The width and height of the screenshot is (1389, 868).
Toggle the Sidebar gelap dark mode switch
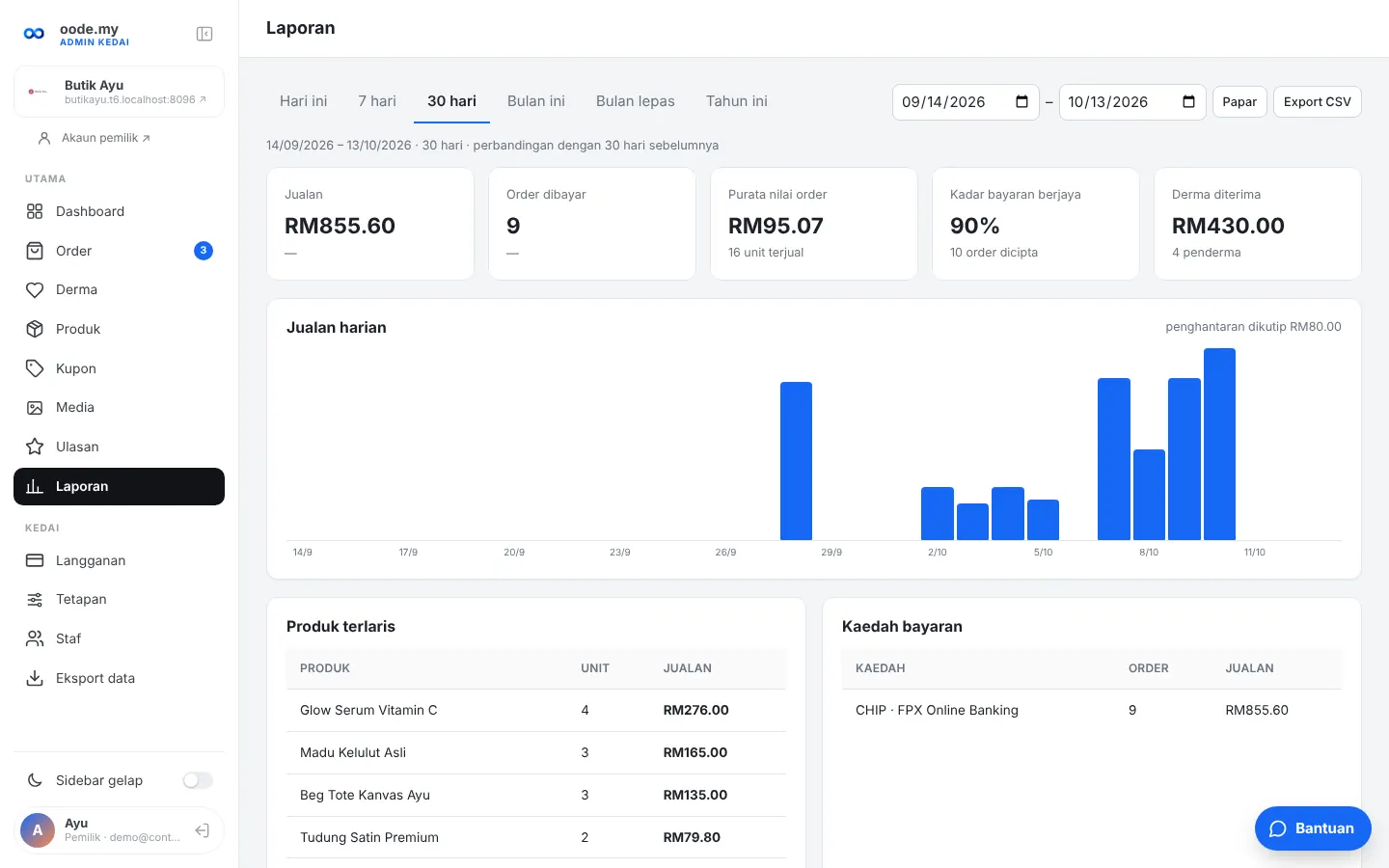[198, 780]
